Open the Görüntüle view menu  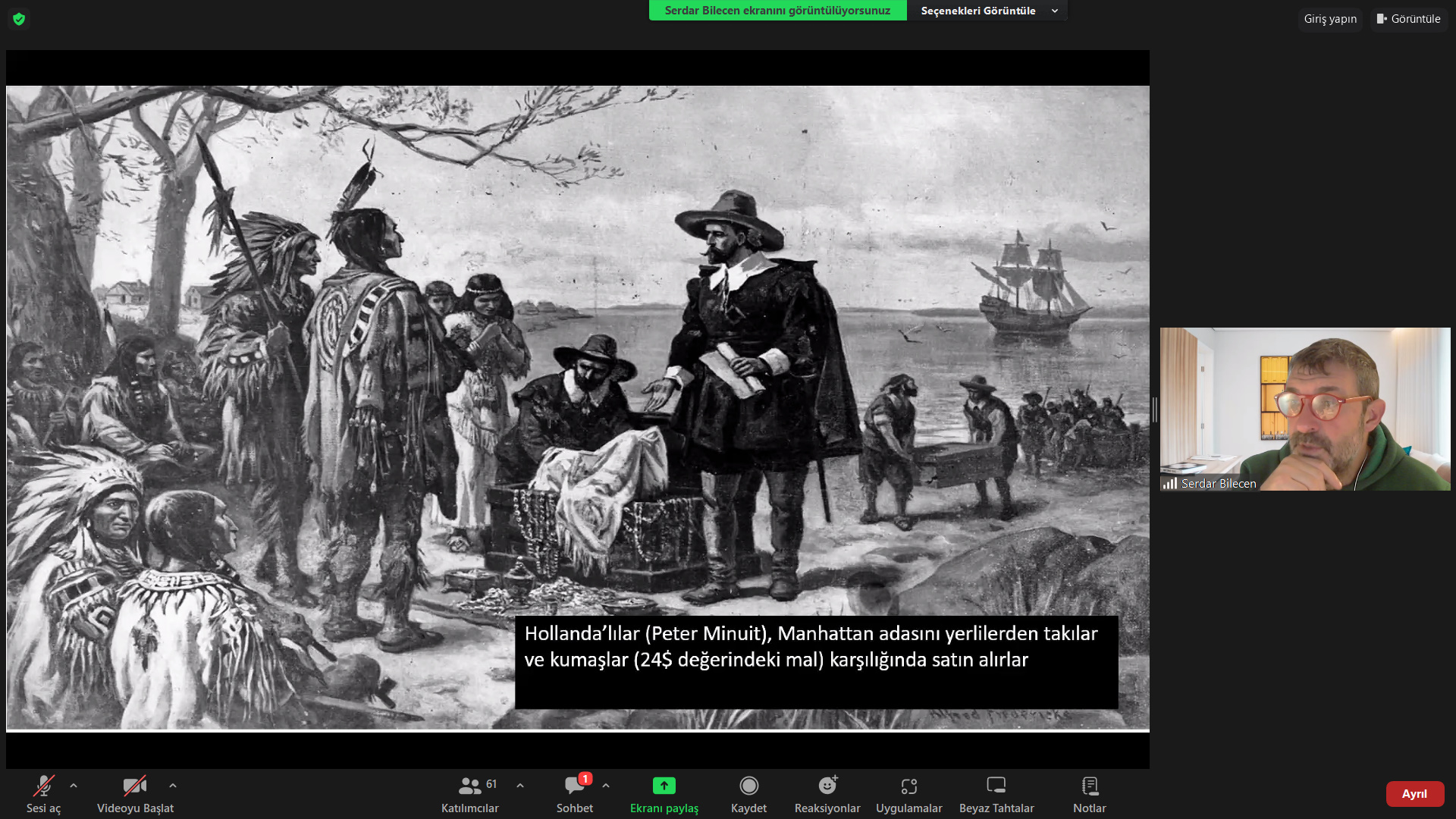point(1409,19)
